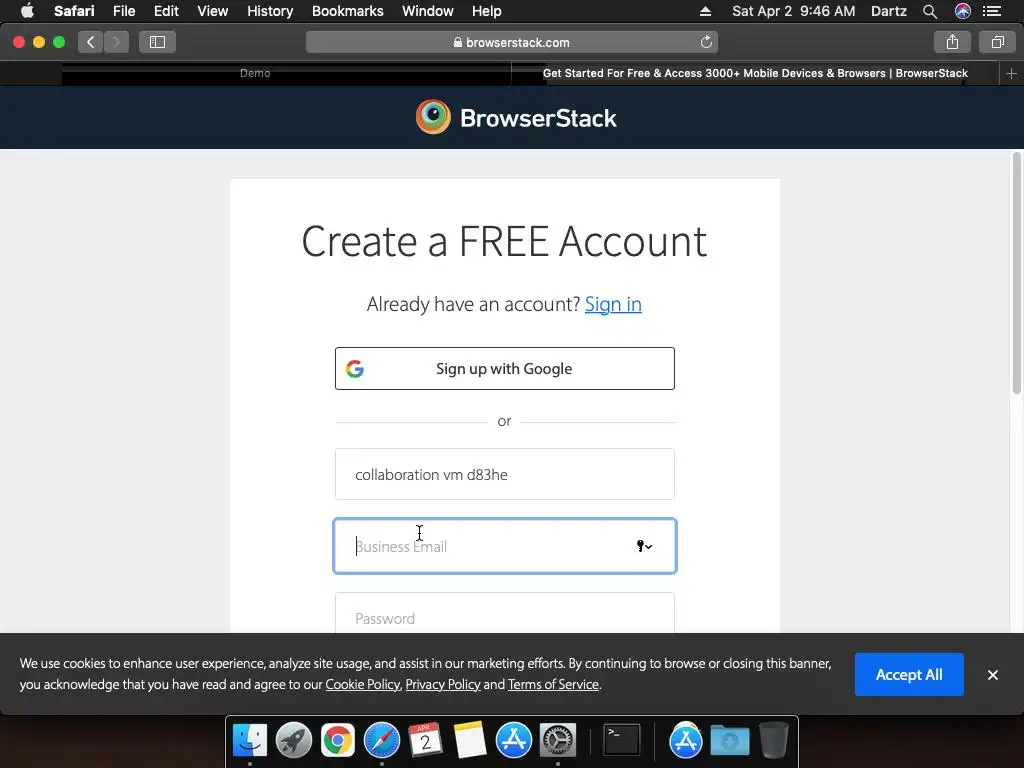This screenshot has width=1024, height=768.
Task: Open App Store icon left of System Preferences
Action: tap(514, 741)
